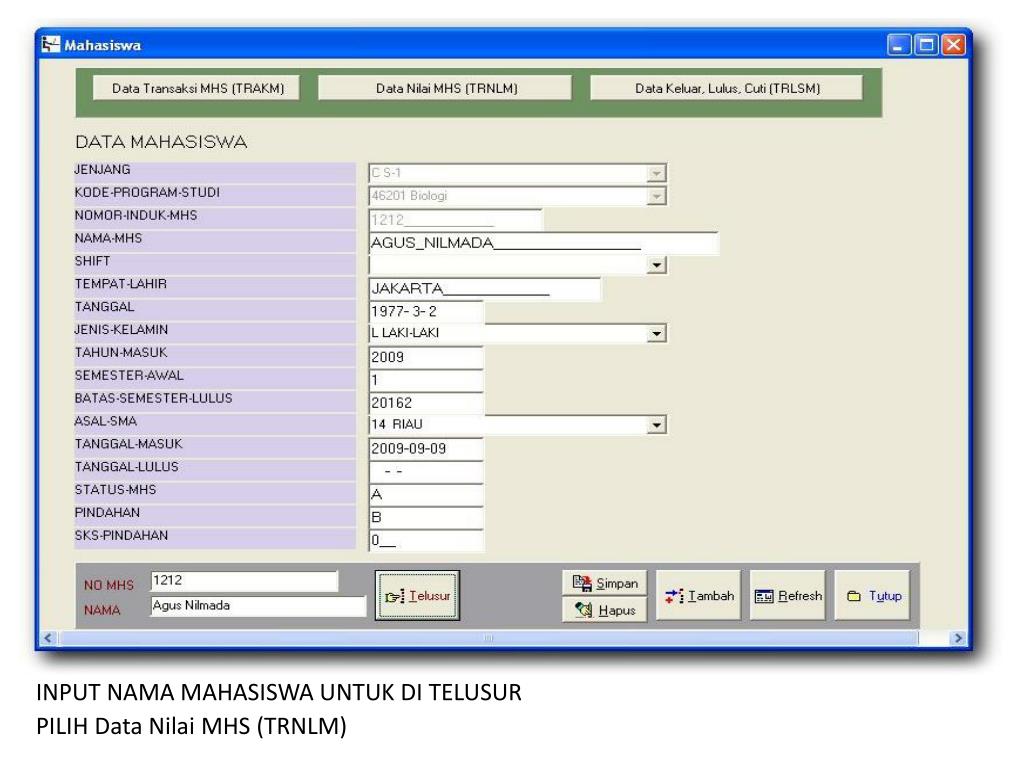This screenshot has height=768, width=1024.
Task: Click the NAMA search field Agus Nilmada
Action: pyautogui.click(x=258, y=606)
